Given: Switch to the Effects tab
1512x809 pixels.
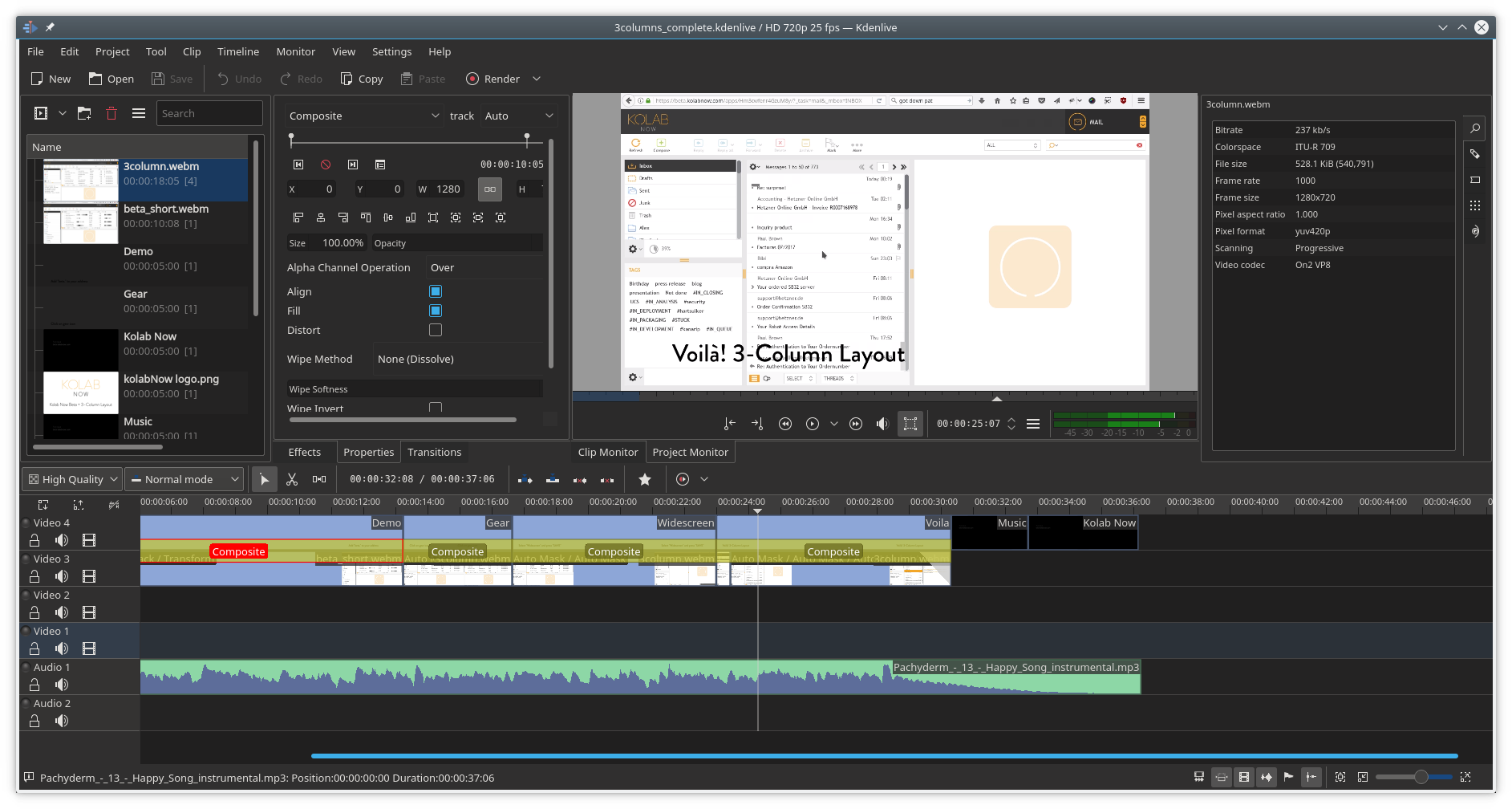Looking at the screenshot, I should (x=305, y=452).
